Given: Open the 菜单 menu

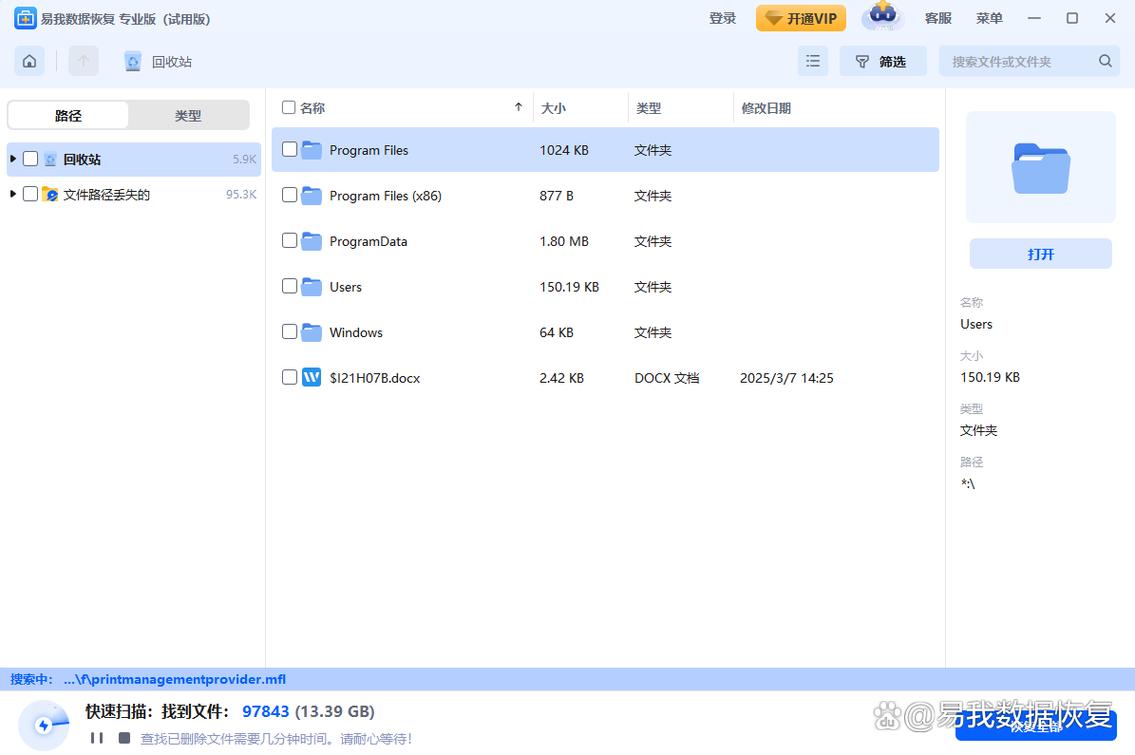Looking at the screenshot, I should (x=989, y=18).
